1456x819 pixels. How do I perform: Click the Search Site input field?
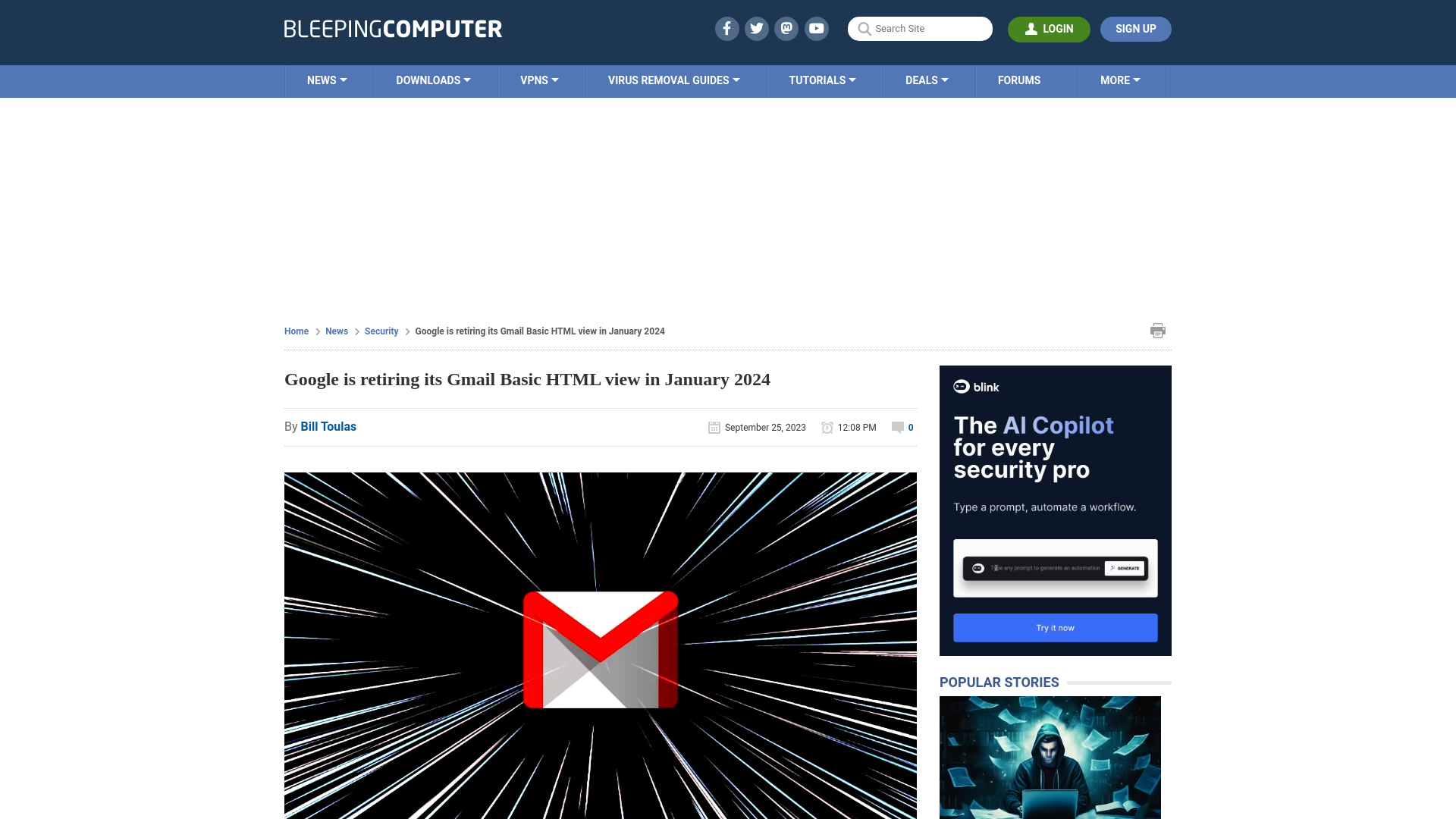point(920,28)
